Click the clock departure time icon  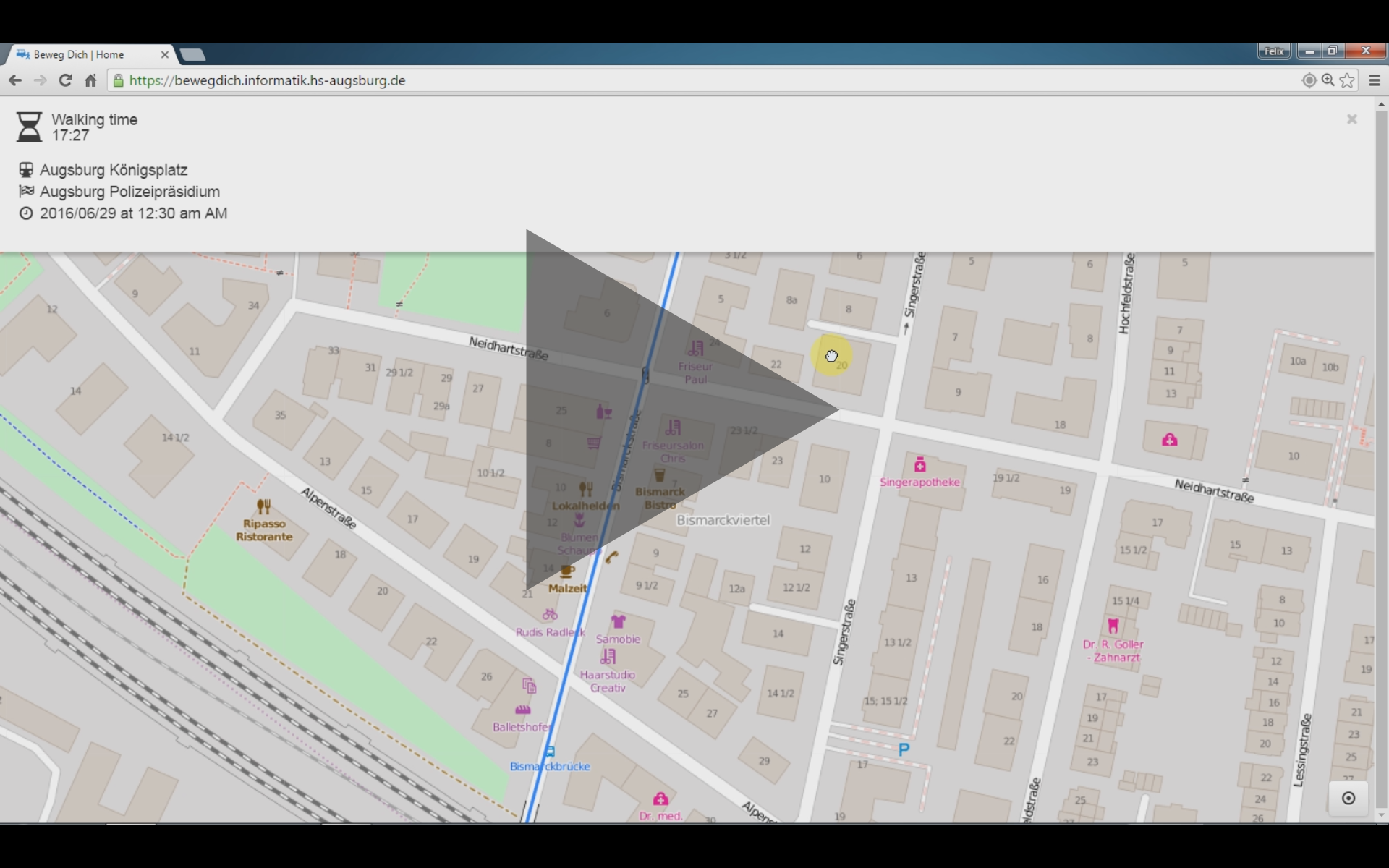tap(26, 213)
